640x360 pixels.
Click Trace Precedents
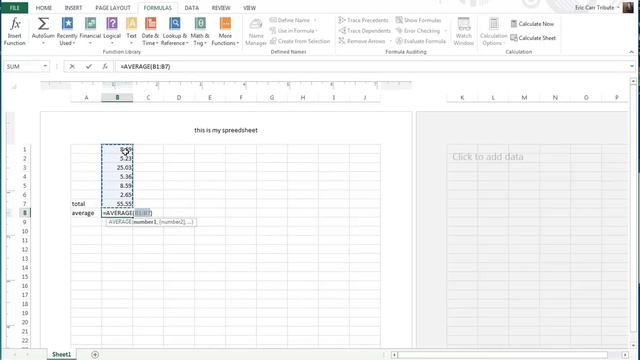pyautogui.click(x=364, y=20)
